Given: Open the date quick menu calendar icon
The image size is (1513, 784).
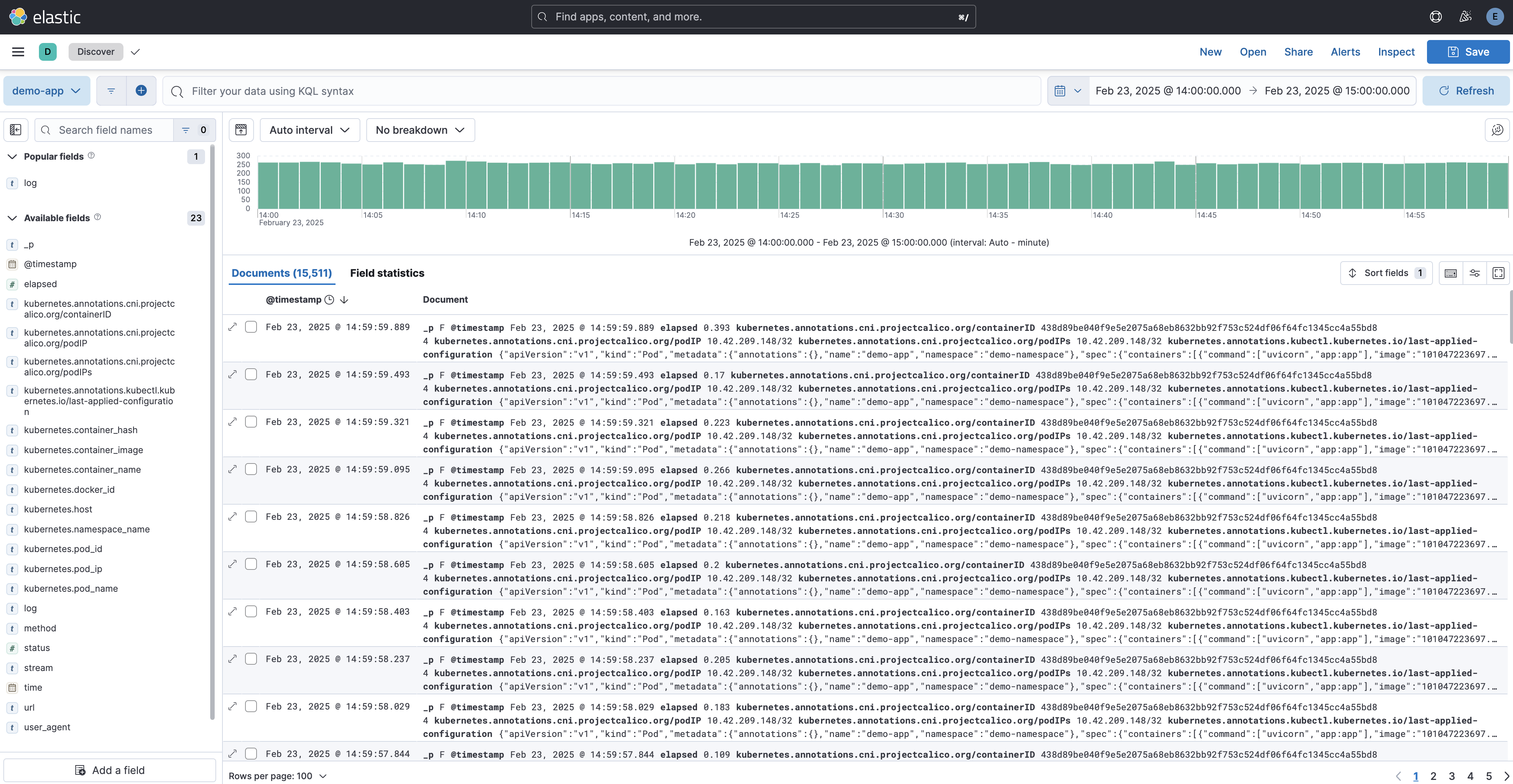Looking at the screenshot, I should click(x=1068, y=91).
